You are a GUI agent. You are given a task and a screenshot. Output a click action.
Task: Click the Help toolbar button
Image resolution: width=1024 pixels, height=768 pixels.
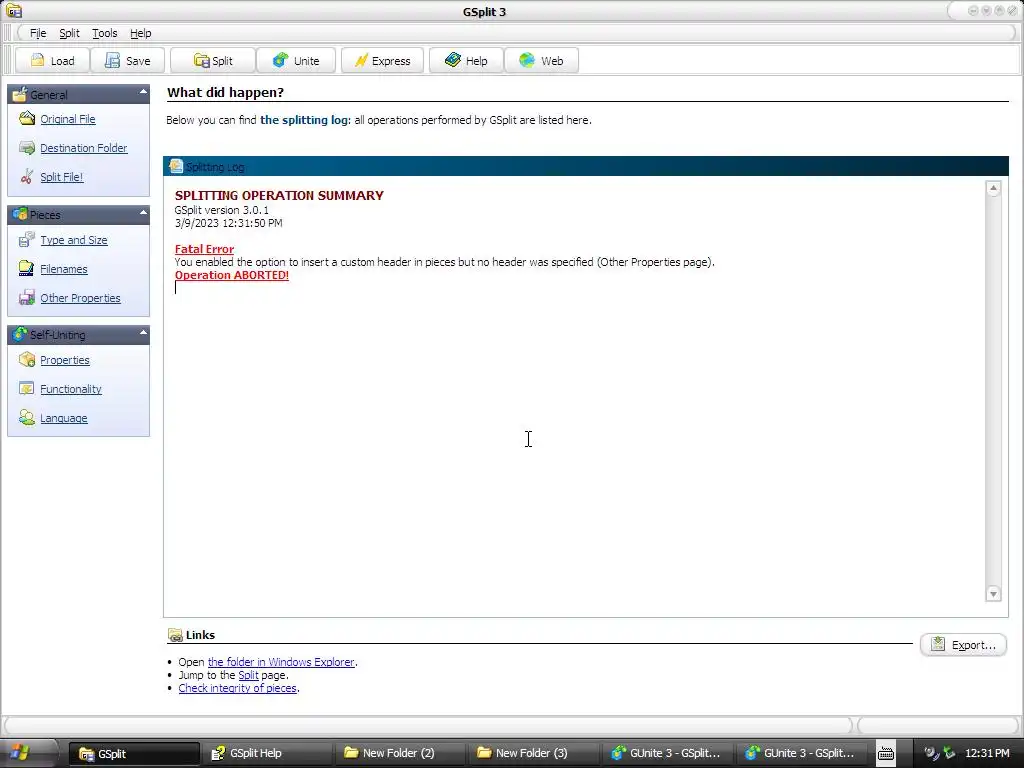point(466,61)
